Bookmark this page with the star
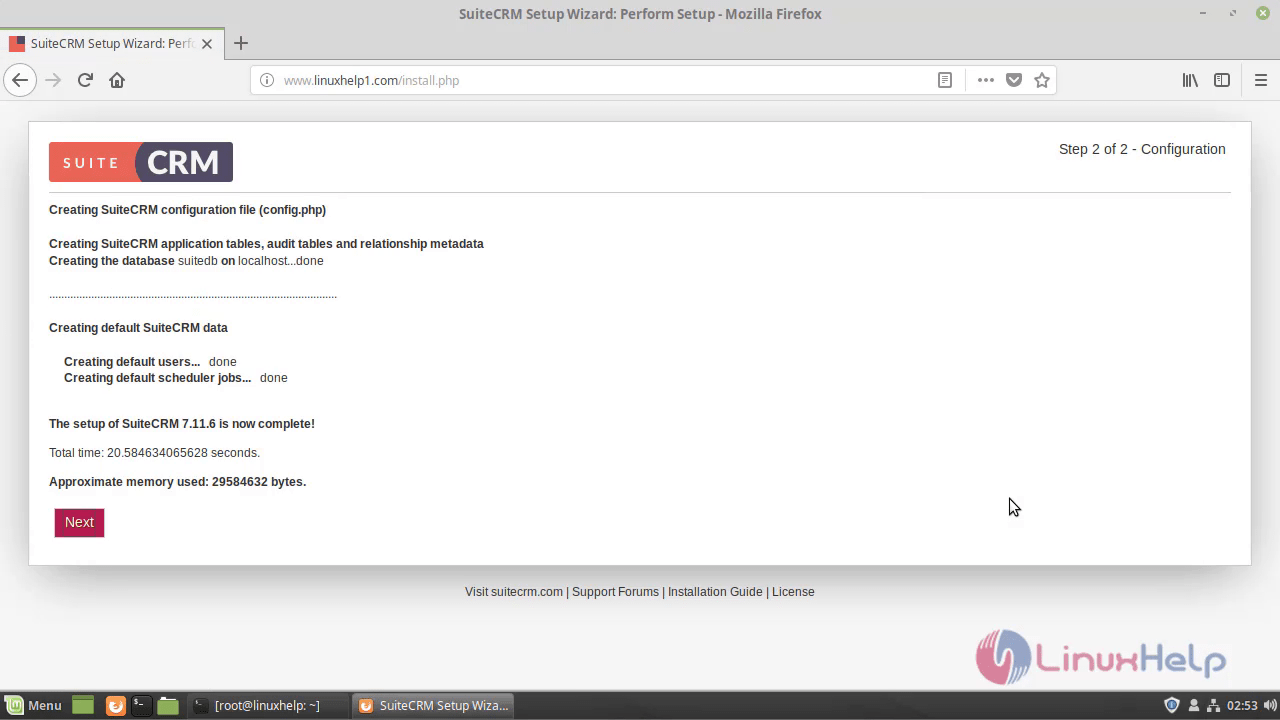 (1042, 80)
